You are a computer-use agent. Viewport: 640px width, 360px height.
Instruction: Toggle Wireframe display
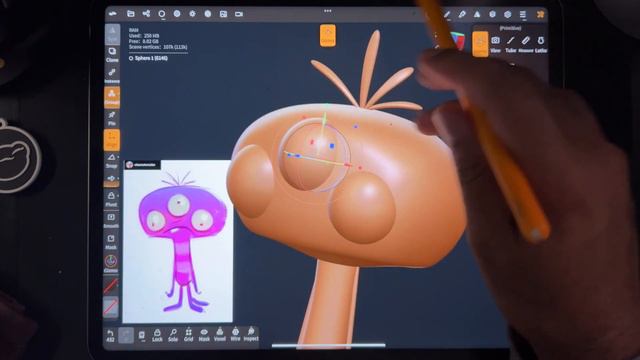pos(236,335)
